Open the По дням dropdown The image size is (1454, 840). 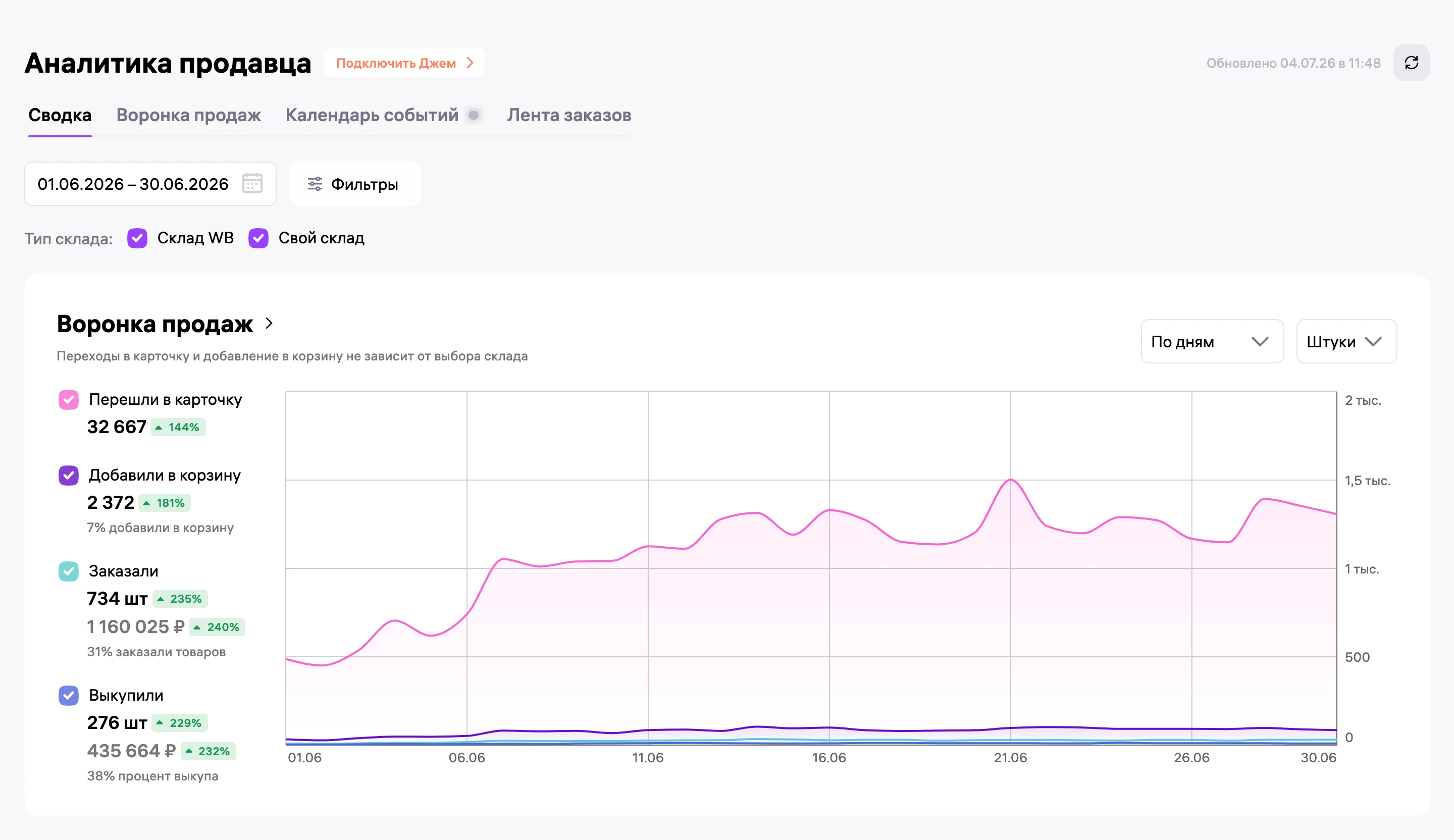[1212, 342]
